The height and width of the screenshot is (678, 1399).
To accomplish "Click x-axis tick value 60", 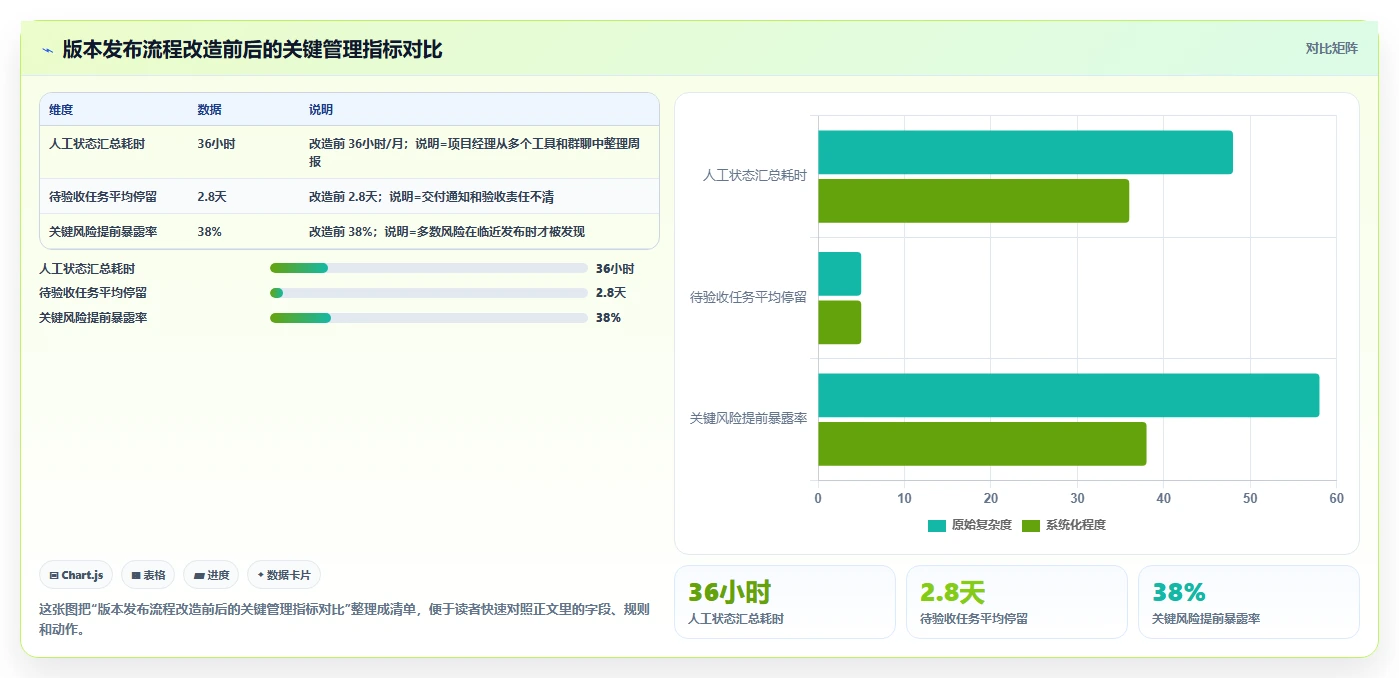I will pyautogui.click(x=1336, y=499).
